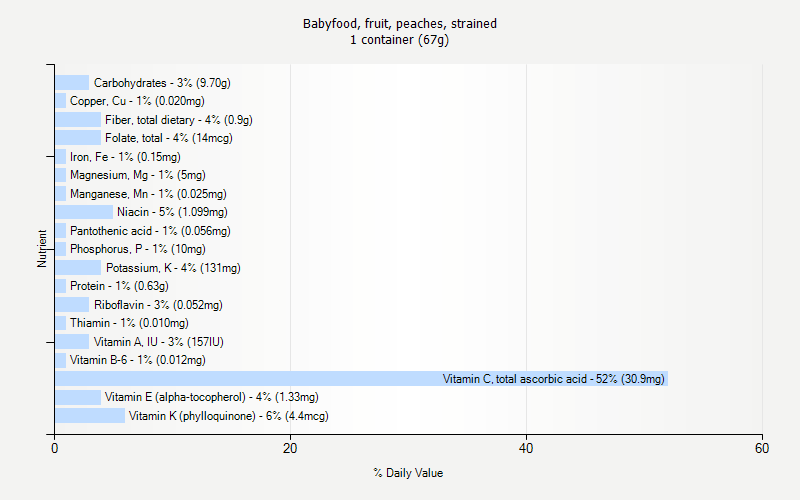800x500 pixels.
Task: Click the Folate, total - 4% (14mcg) label
Action: (169, 138)
